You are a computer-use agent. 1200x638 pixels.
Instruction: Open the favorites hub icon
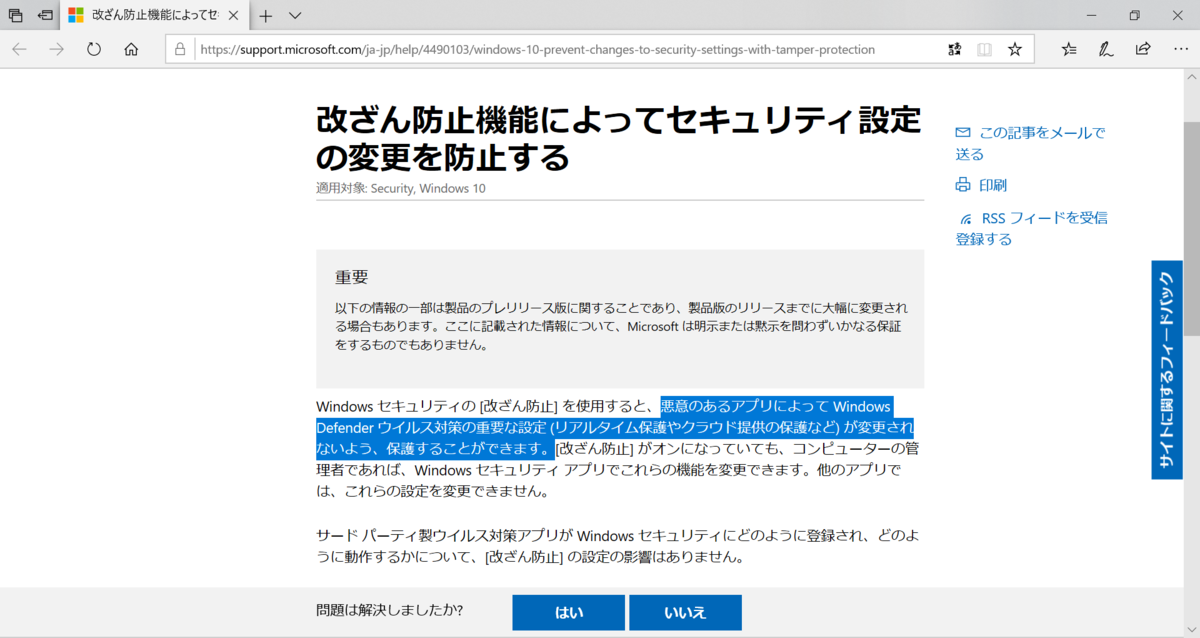click(1068, 49)
